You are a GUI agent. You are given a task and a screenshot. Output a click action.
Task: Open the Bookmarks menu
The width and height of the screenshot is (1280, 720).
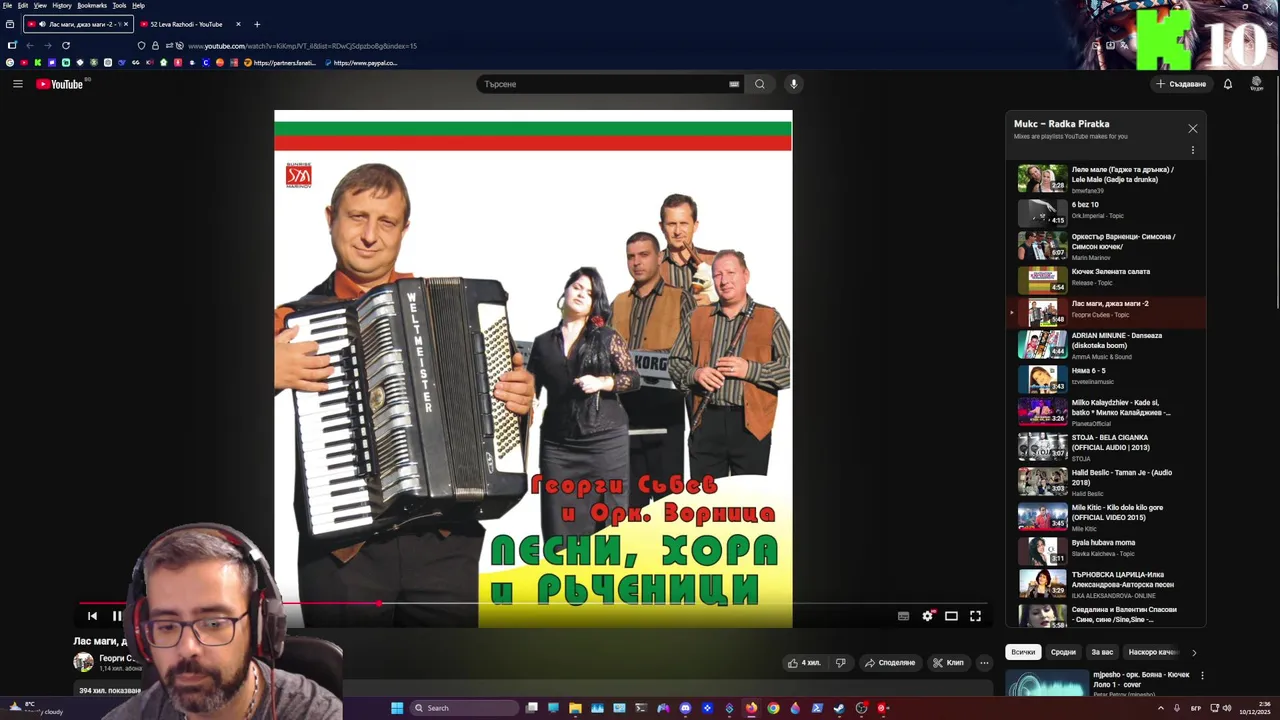pyautogui.click(x=92, y=5)
